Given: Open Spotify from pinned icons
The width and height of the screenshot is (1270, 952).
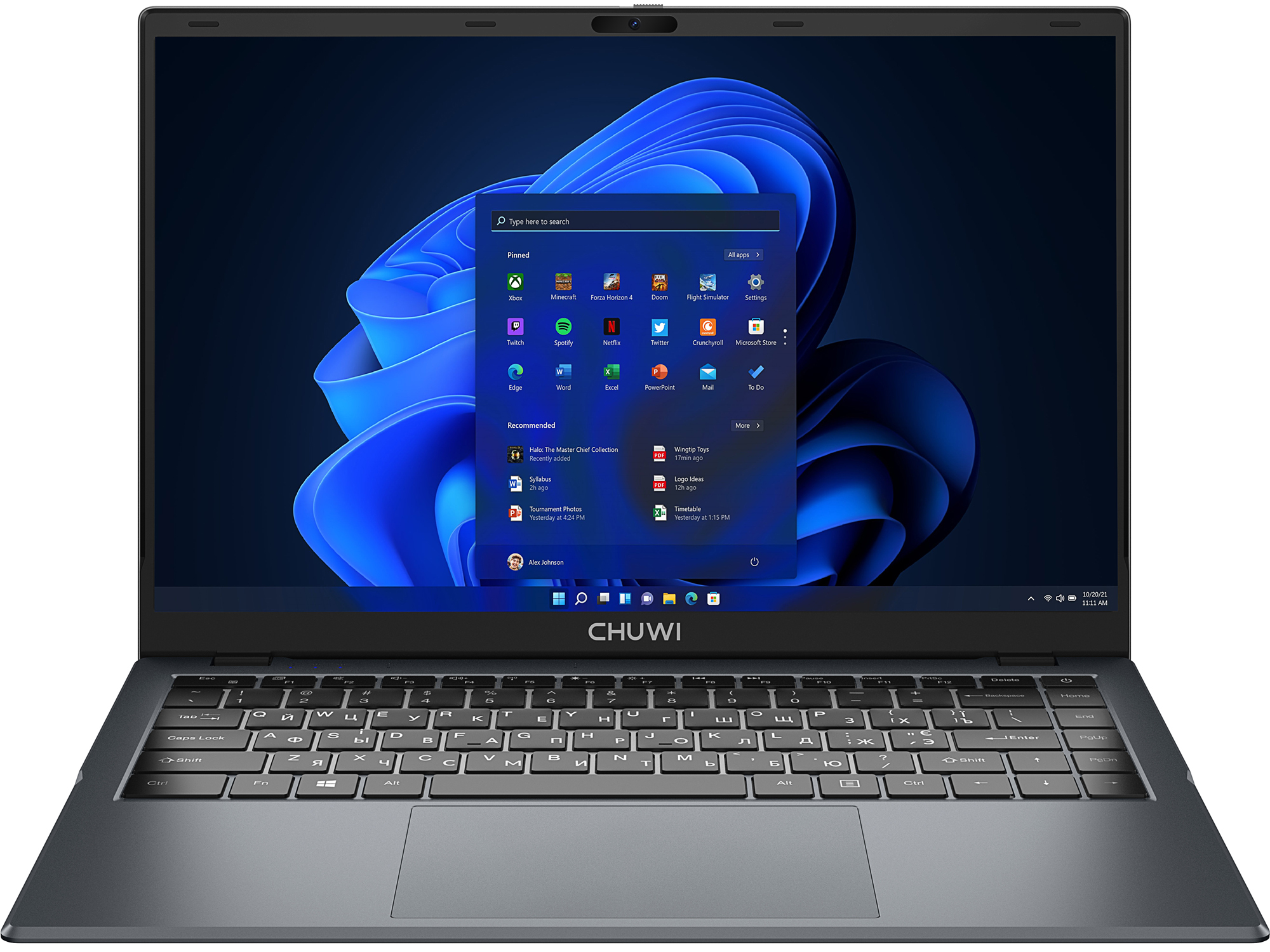Looking at the screenshot, I should point(564,334).
